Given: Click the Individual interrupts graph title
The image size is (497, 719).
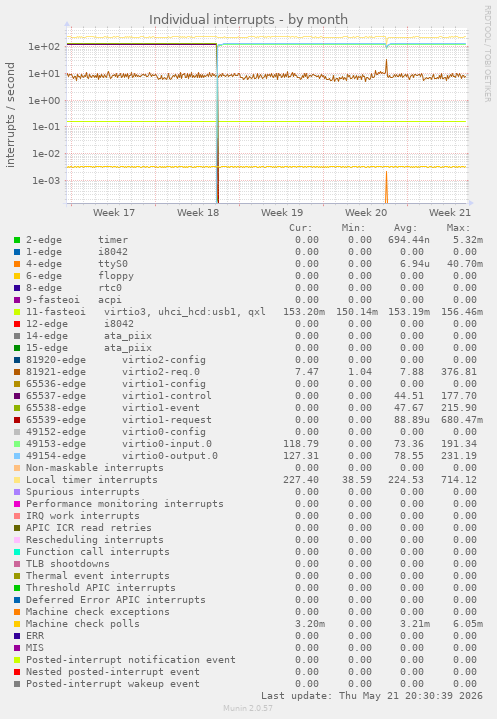Looking at the screenshot, I should pyautogui.click(x=248, y=20).
